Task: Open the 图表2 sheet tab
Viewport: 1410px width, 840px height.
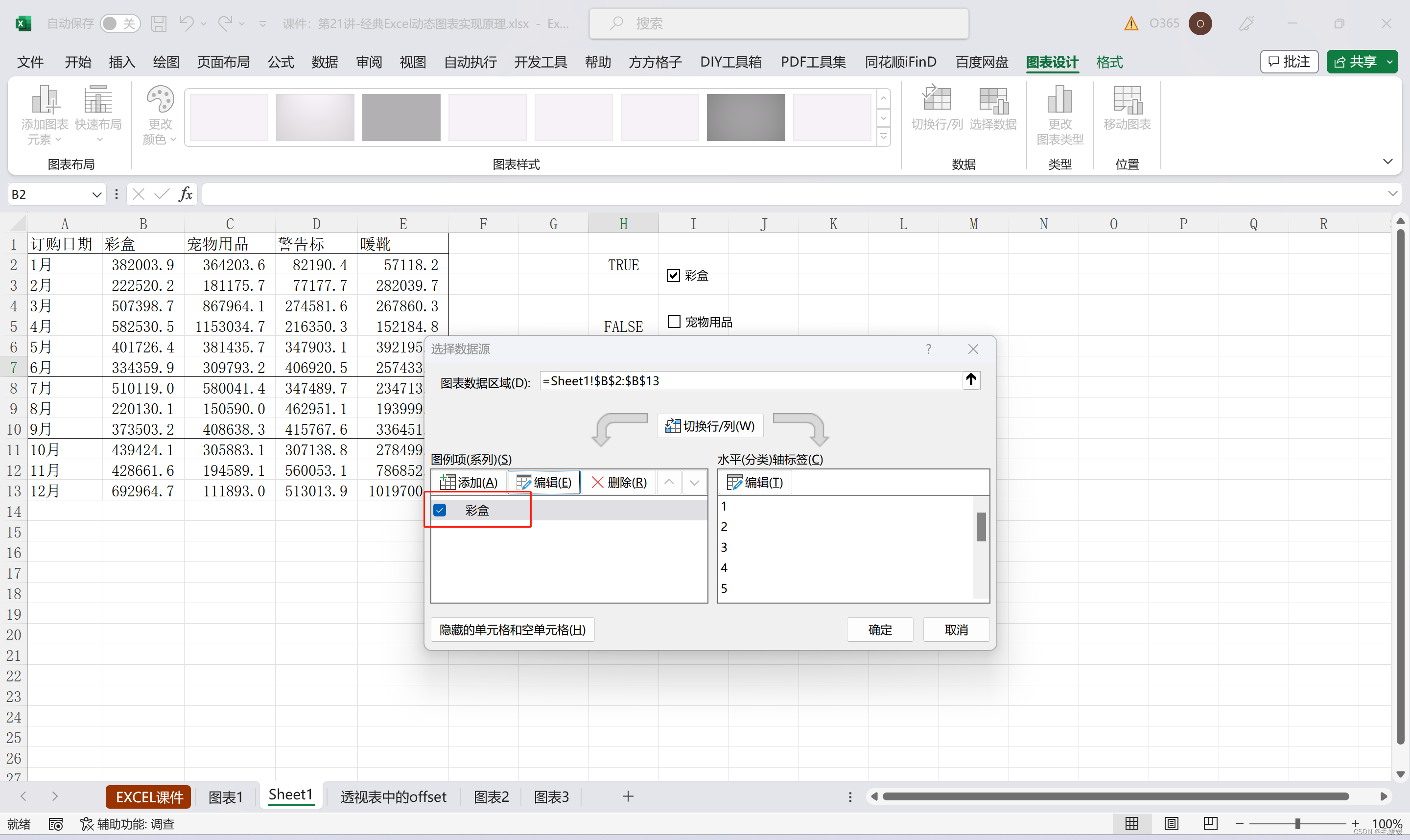Action: click(x=492, y=797)
